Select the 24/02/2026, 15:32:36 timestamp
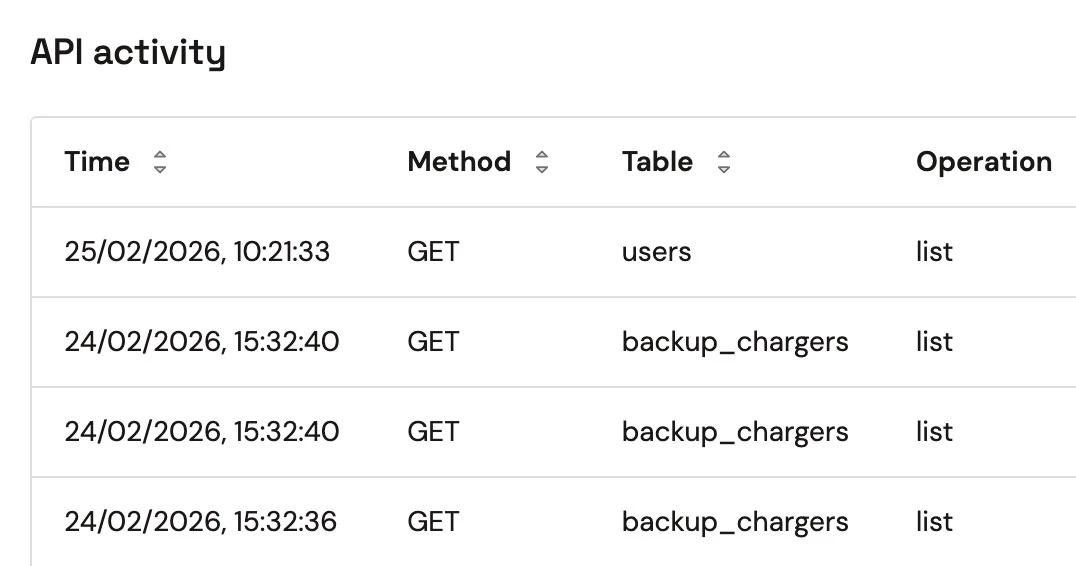Image resolution: width=1076 pixels, height=566 pixels. (x=201, y=522)
